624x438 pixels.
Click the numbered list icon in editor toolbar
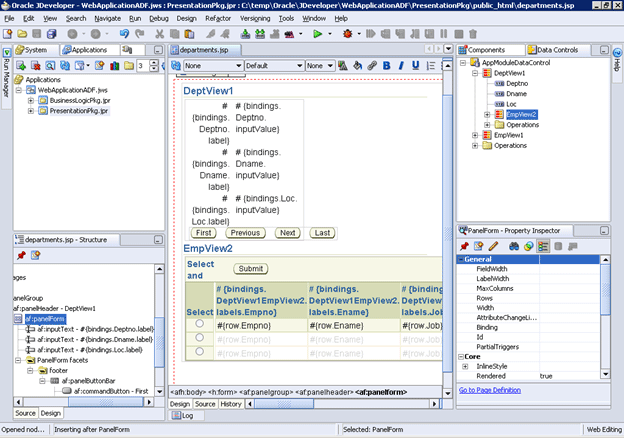[x=431, y=66]
